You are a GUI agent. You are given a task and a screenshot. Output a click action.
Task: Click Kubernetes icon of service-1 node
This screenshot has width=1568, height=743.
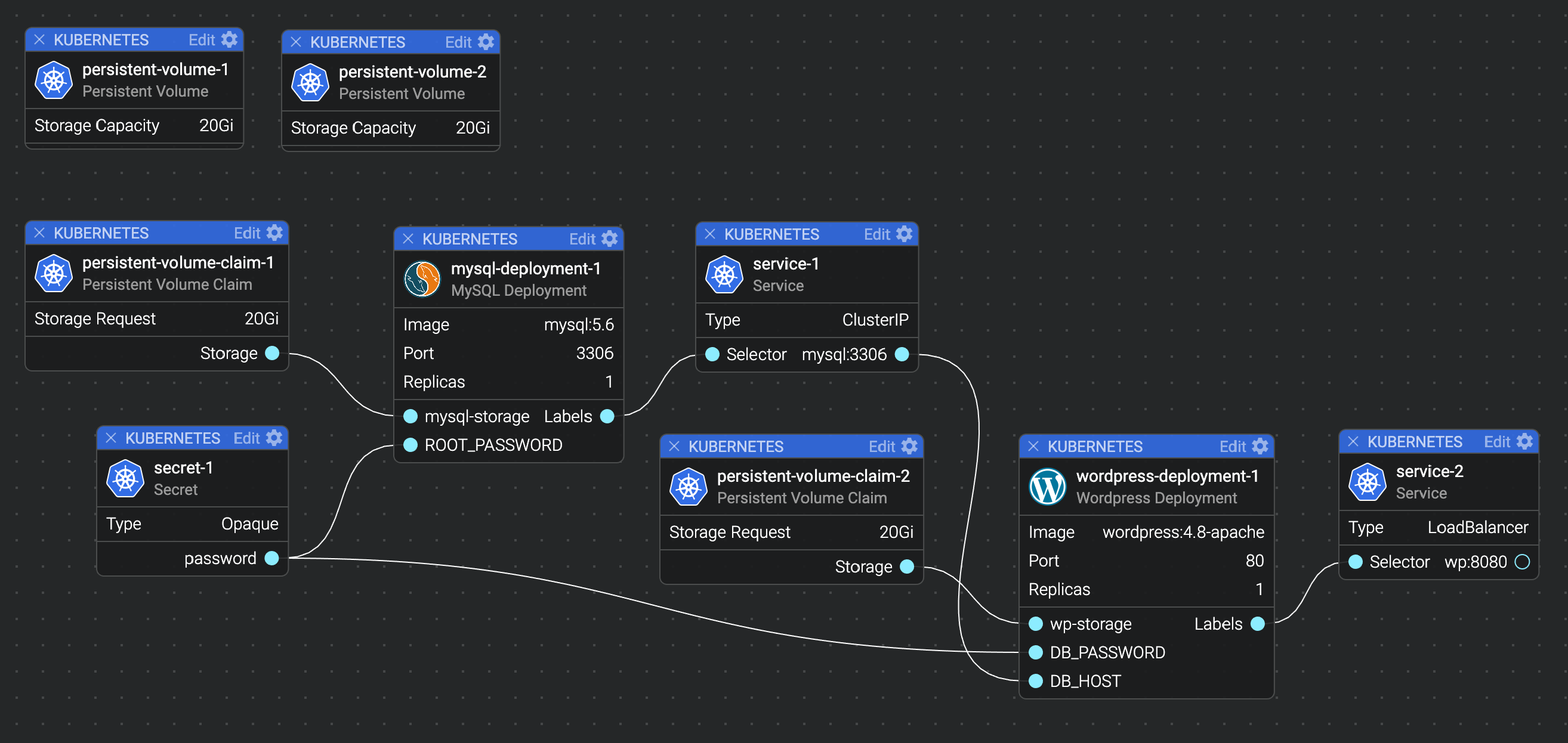click(x=724, y=274)
